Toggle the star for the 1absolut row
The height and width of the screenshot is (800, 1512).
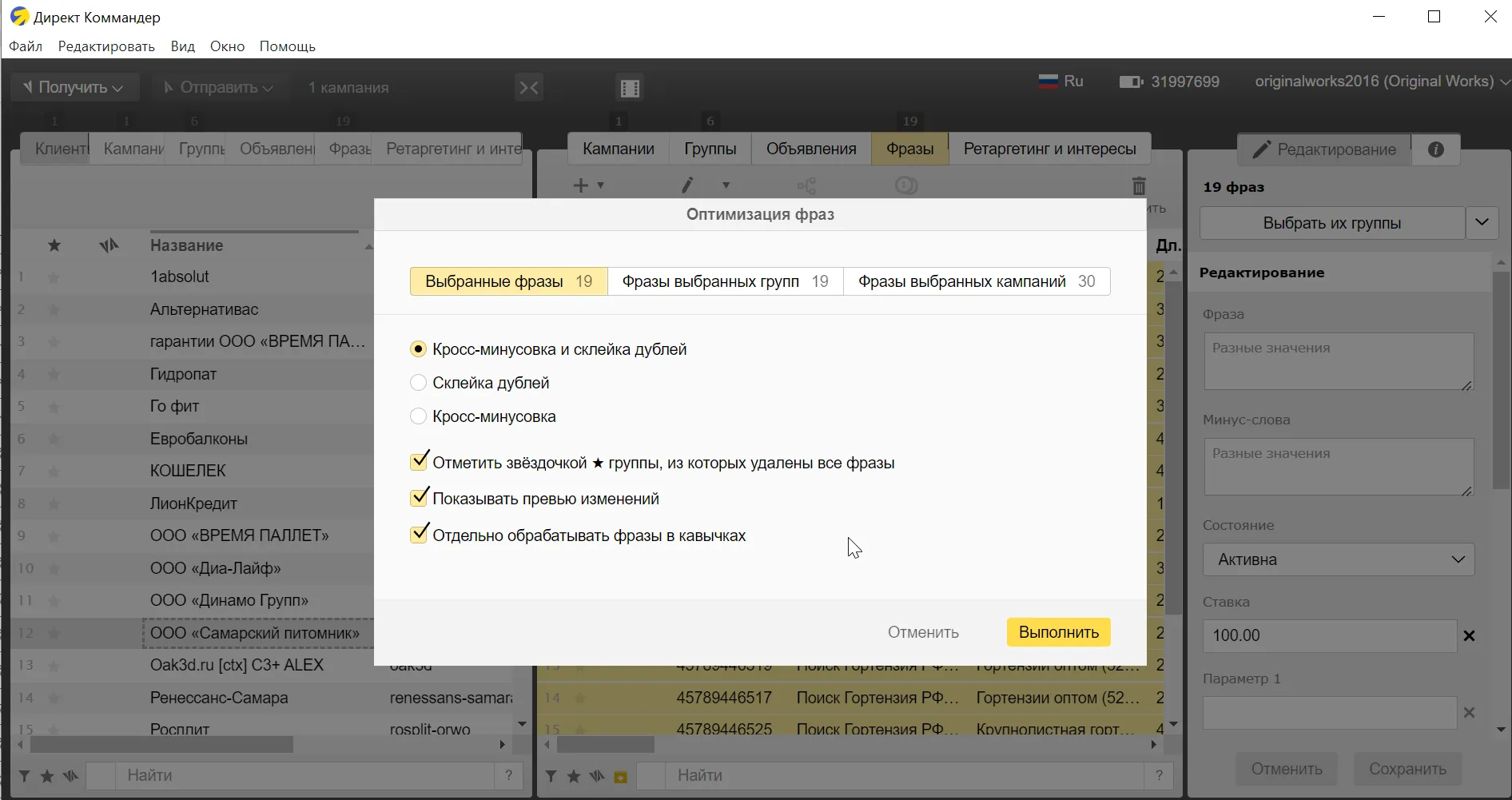(x=54, y=277)
